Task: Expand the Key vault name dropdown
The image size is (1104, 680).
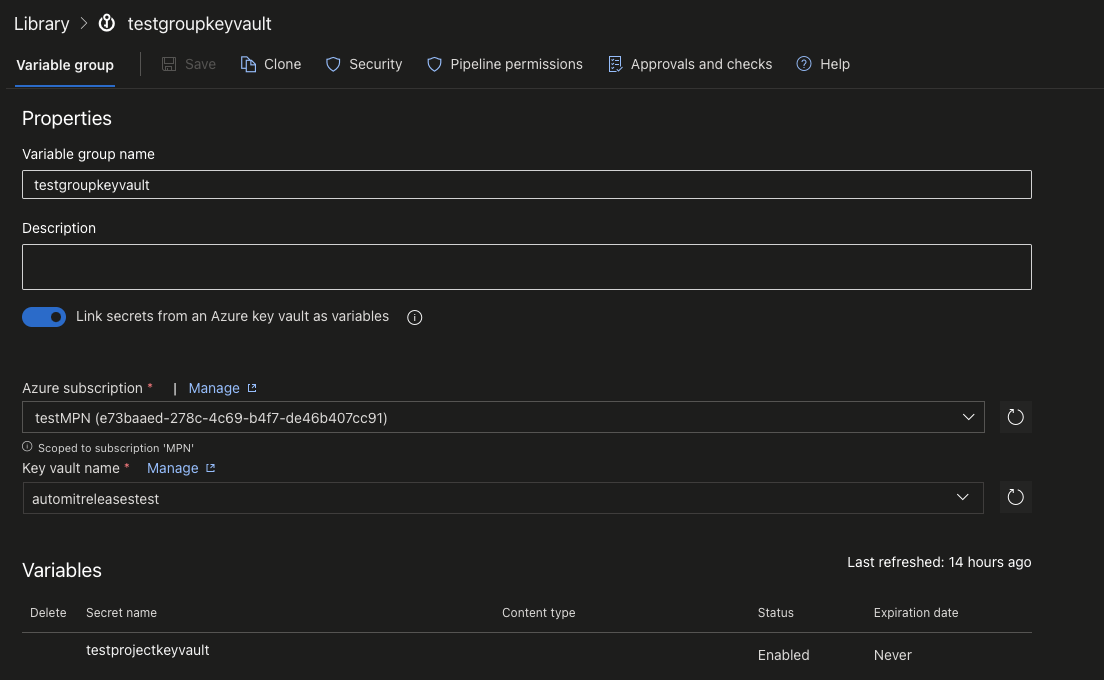Action: [962, 497]
